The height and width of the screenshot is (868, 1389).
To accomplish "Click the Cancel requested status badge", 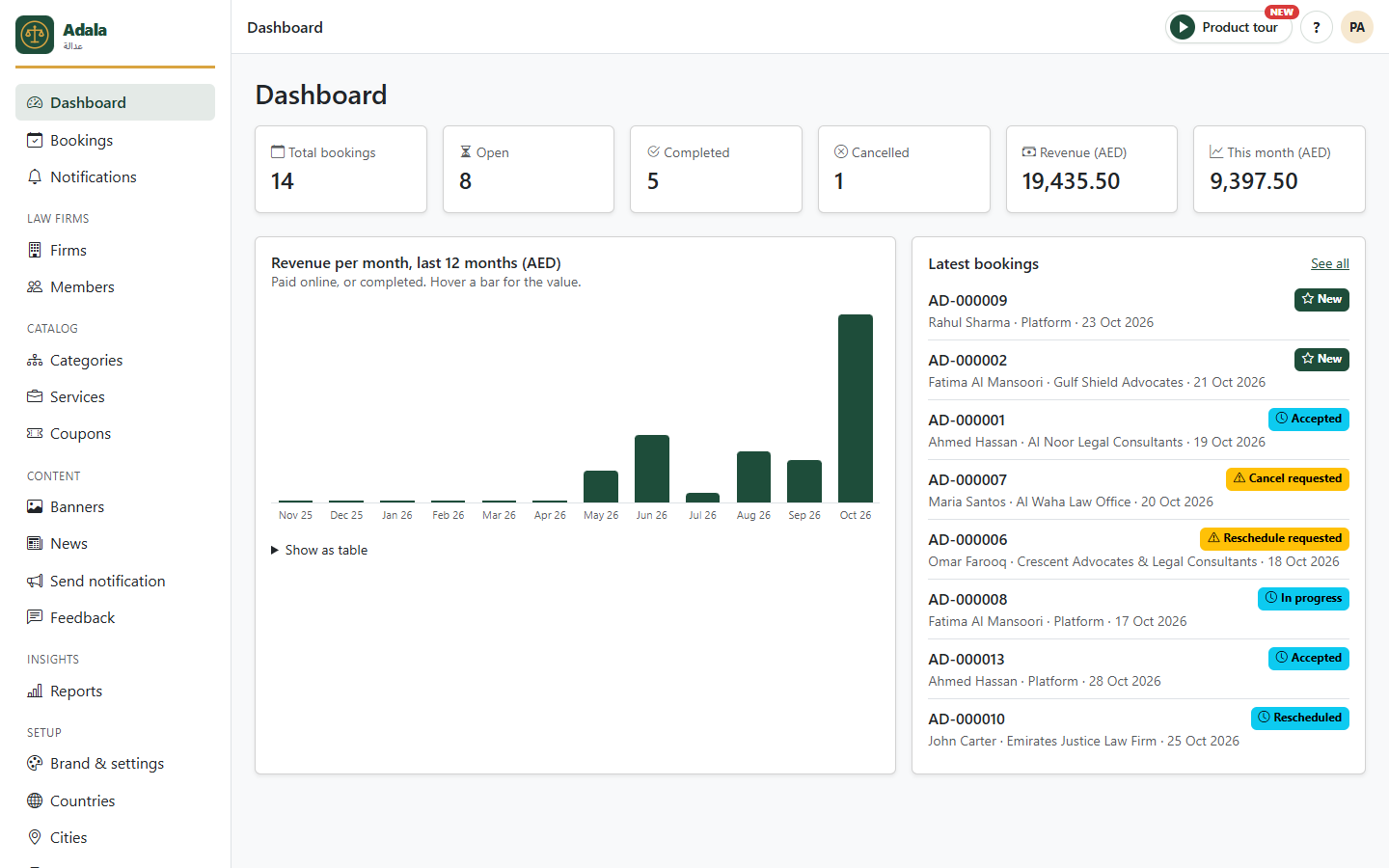I will [1288, 478].
